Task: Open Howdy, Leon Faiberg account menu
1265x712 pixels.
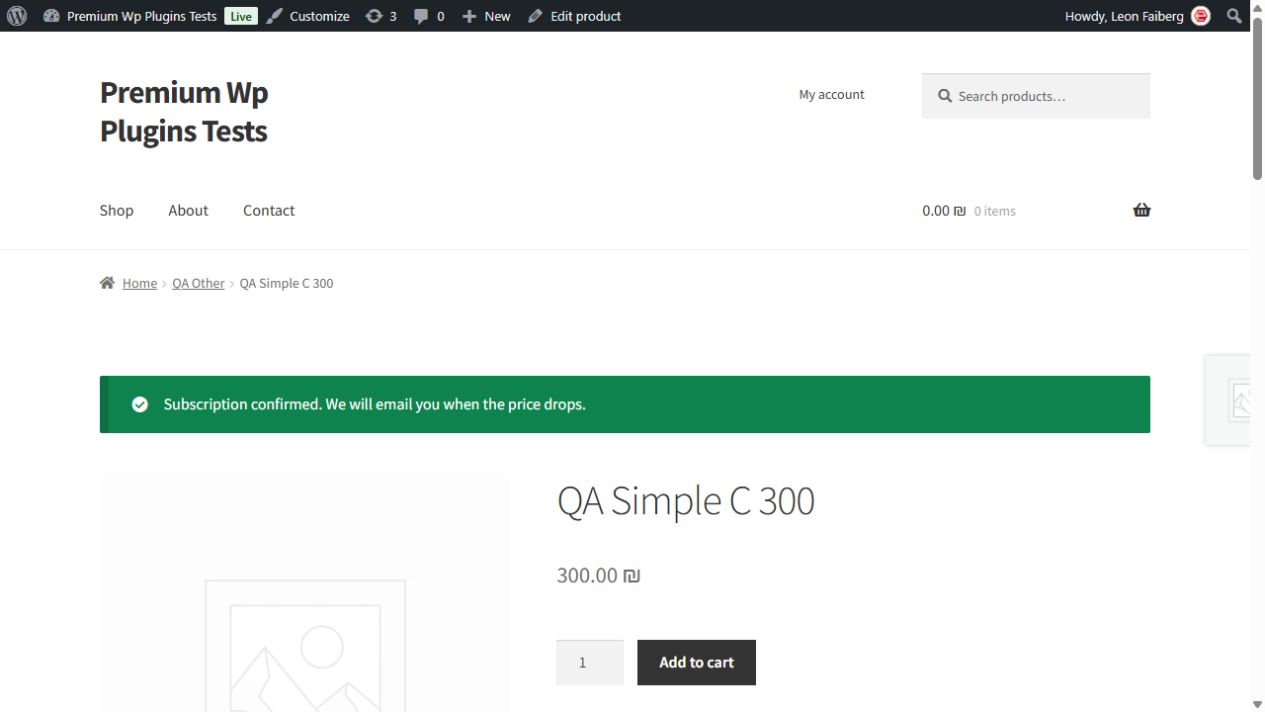Action: point(1124,16)
